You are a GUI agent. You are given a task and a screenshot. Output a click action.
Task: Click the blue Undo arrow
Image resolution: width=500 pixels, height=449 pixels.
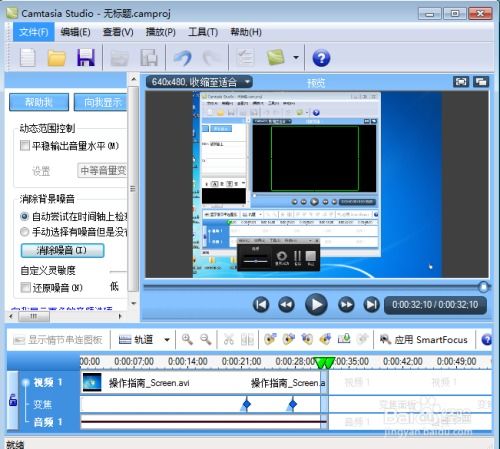(x=183, y=58)
